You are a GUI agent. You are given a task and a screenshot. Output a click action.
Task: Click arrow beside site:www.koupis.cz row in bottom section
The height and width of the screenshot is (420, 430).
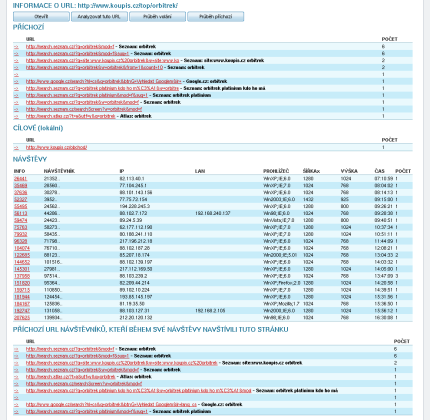click(x=16, y=363)
